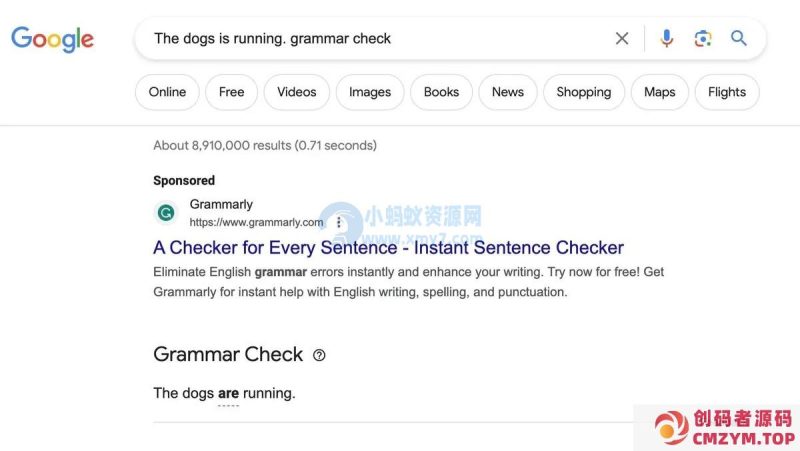
Task: Select the Online filter chip
Action: pos(167,92)
